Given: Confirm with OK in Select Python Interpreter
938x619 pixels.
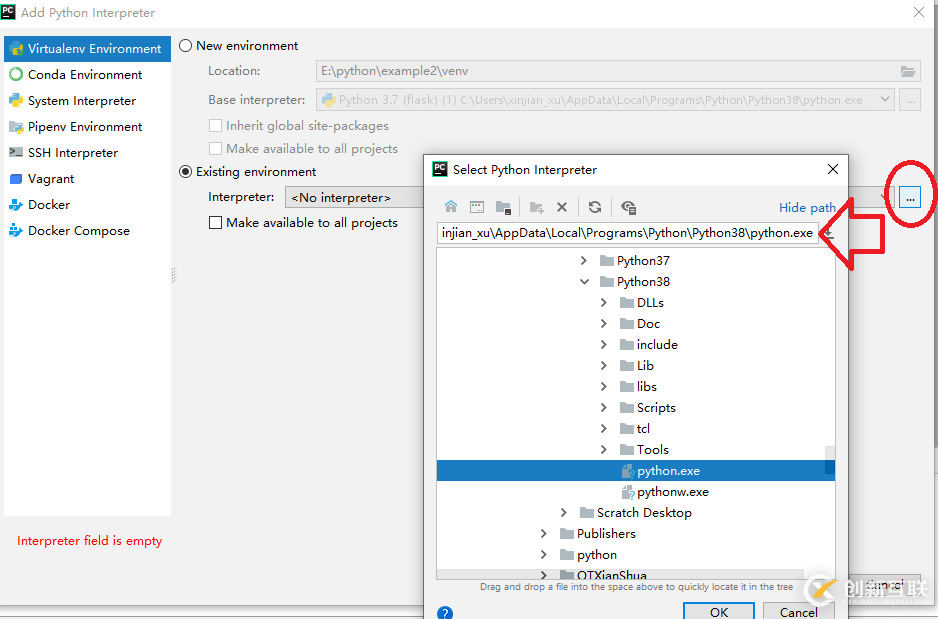Looking at the screenshot, I should tap(718, 611).
